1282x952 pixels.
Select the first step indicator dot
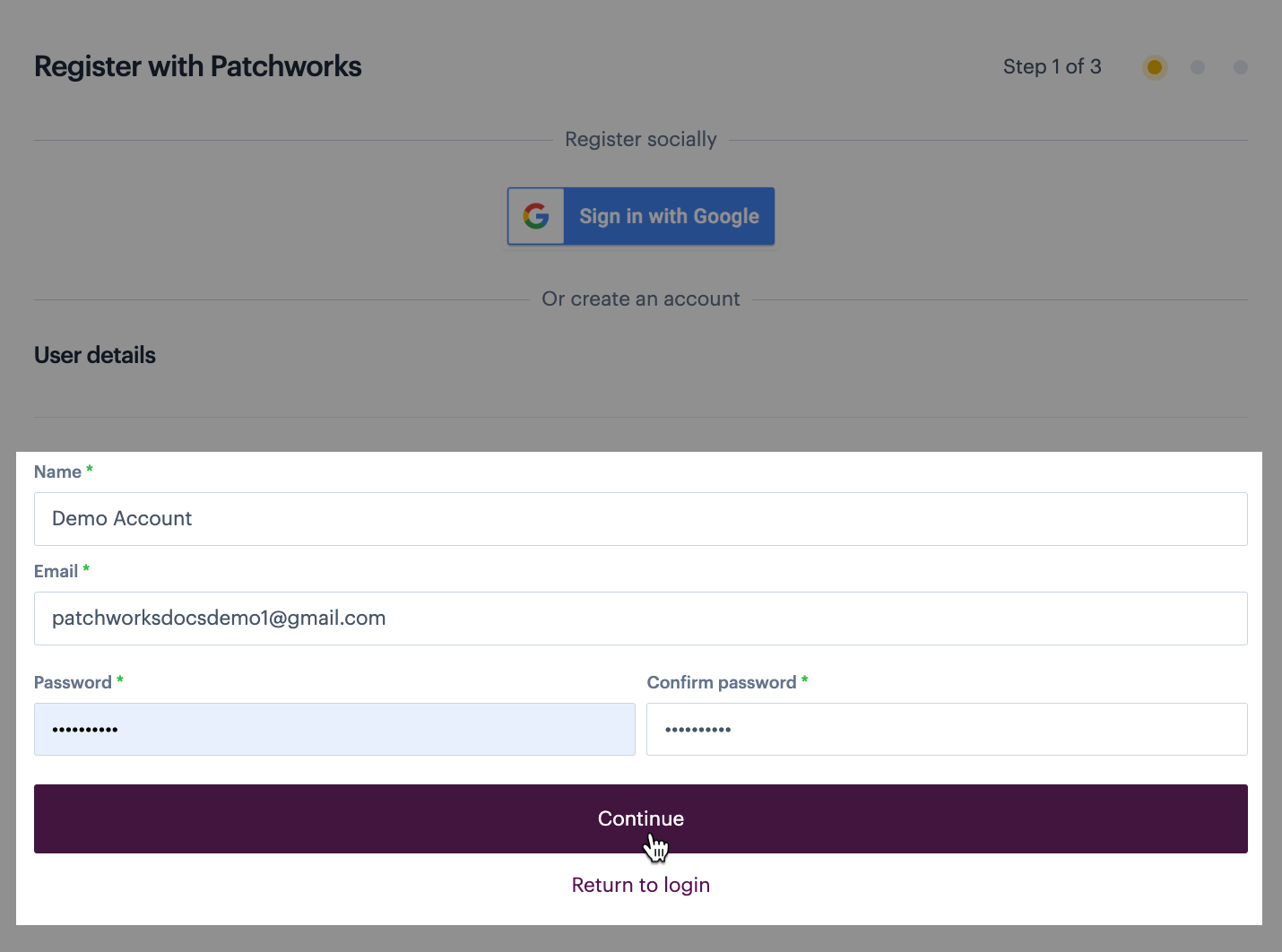click(1155, 67)
